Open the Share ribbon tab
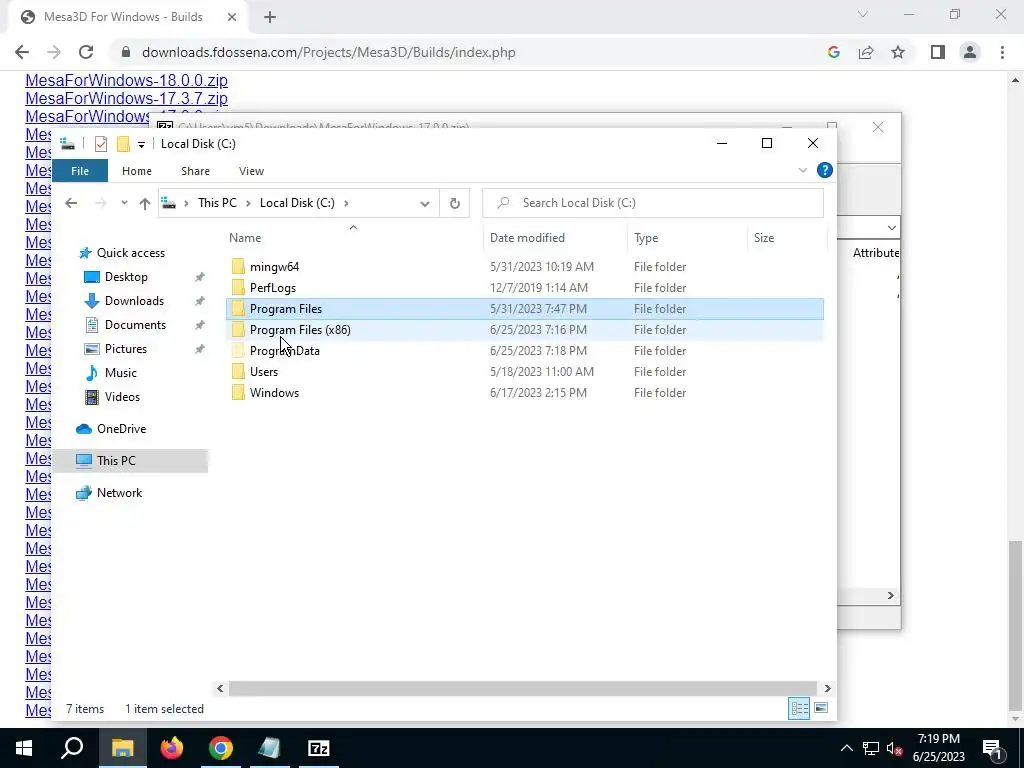 (195, 171)
